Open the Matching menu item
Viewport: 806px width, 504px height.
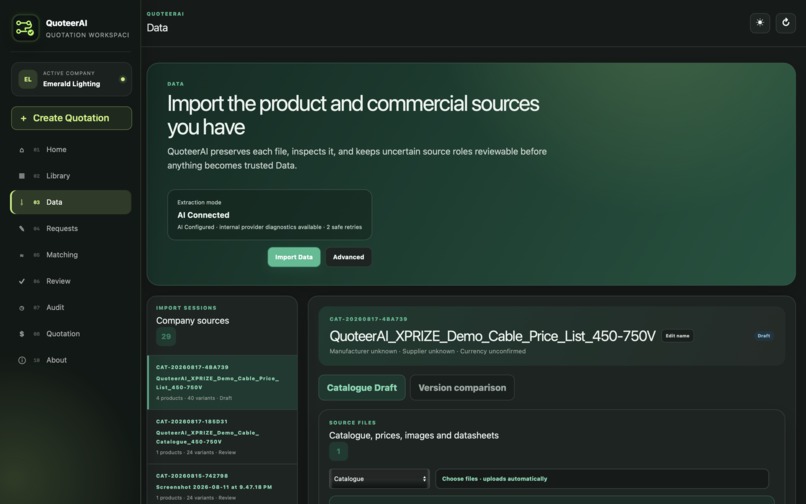click(x=71, y=255)
